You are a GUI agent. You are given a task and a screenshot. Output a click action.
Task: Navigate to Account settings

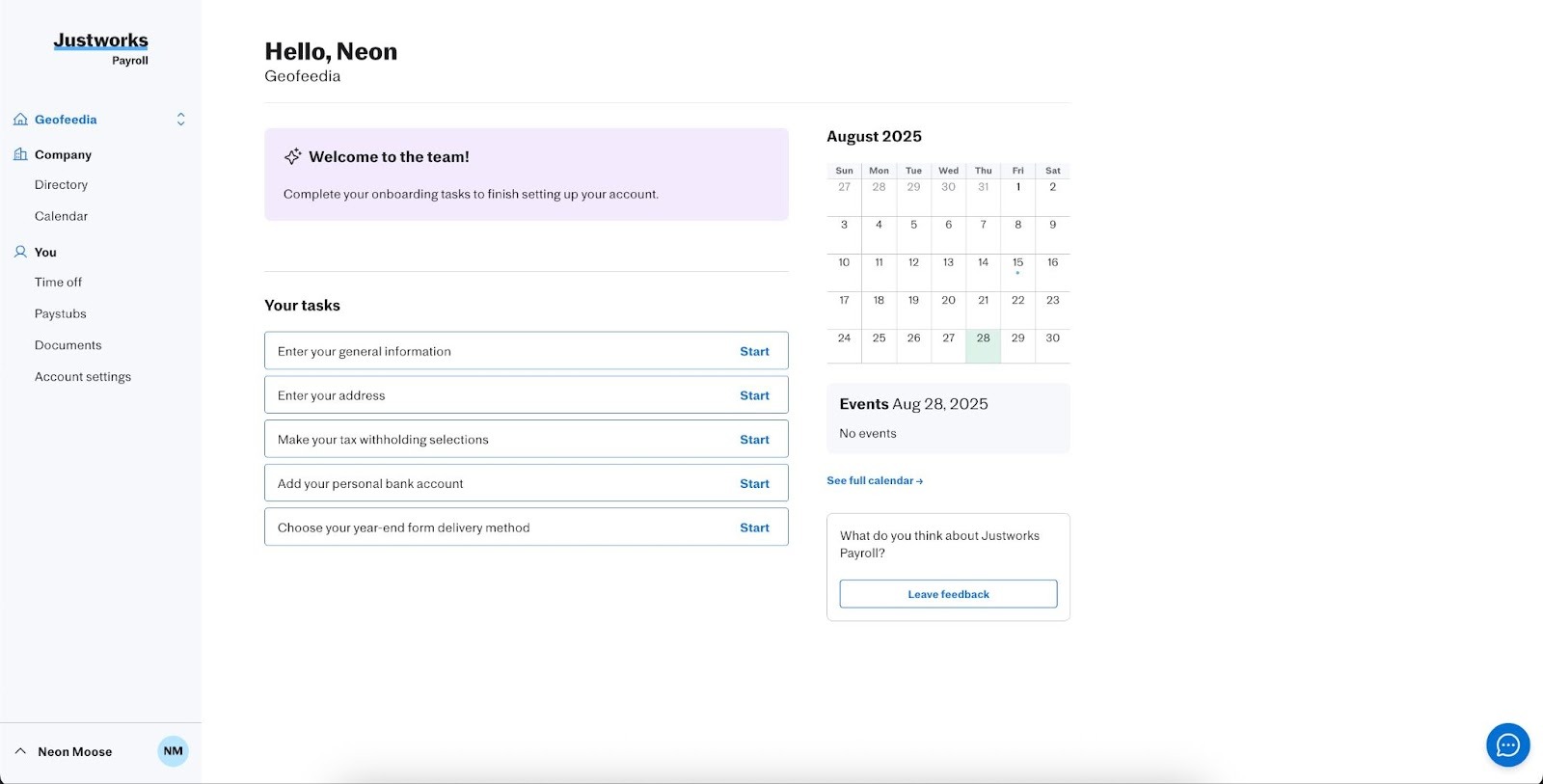[83, 377]
